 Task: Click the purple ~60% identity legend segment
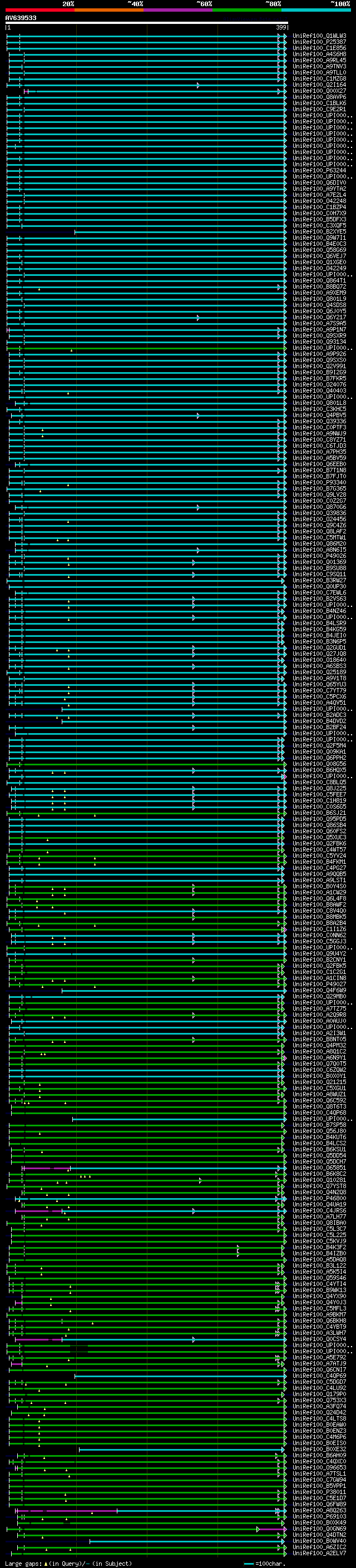(177, 10)
